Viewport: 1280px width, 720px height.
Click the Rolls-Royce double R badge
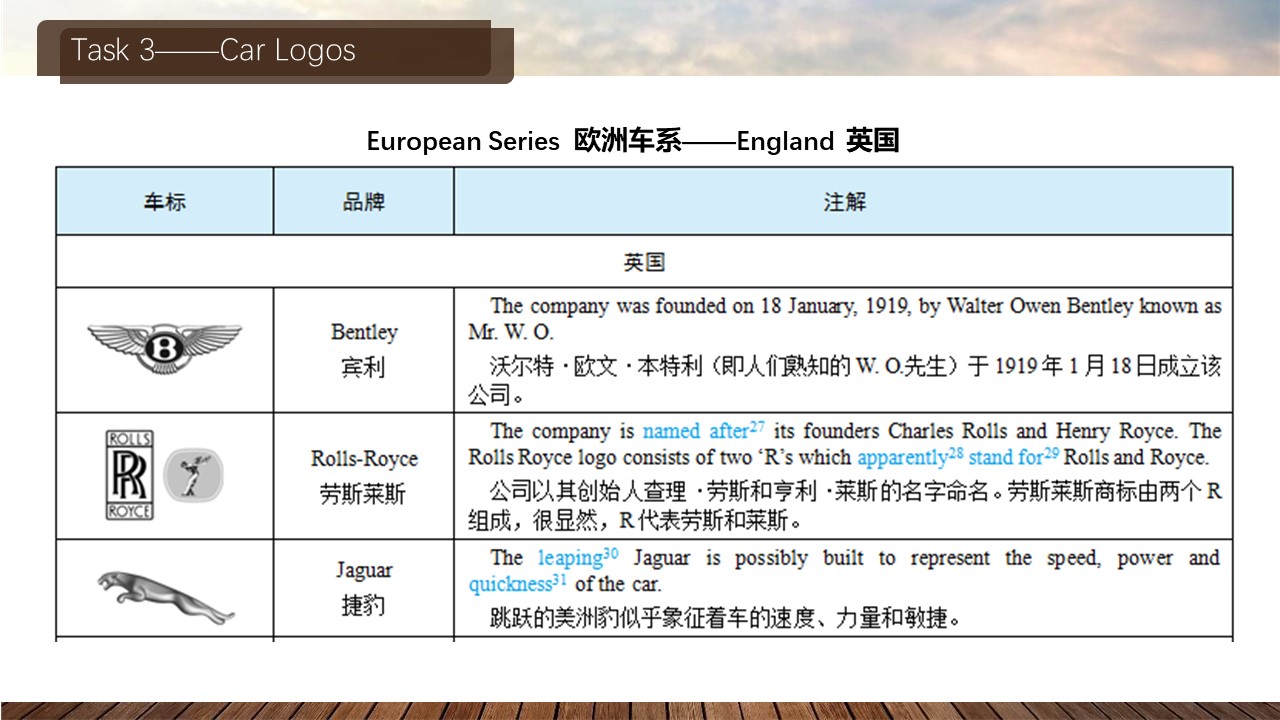[x=130, y=476]
